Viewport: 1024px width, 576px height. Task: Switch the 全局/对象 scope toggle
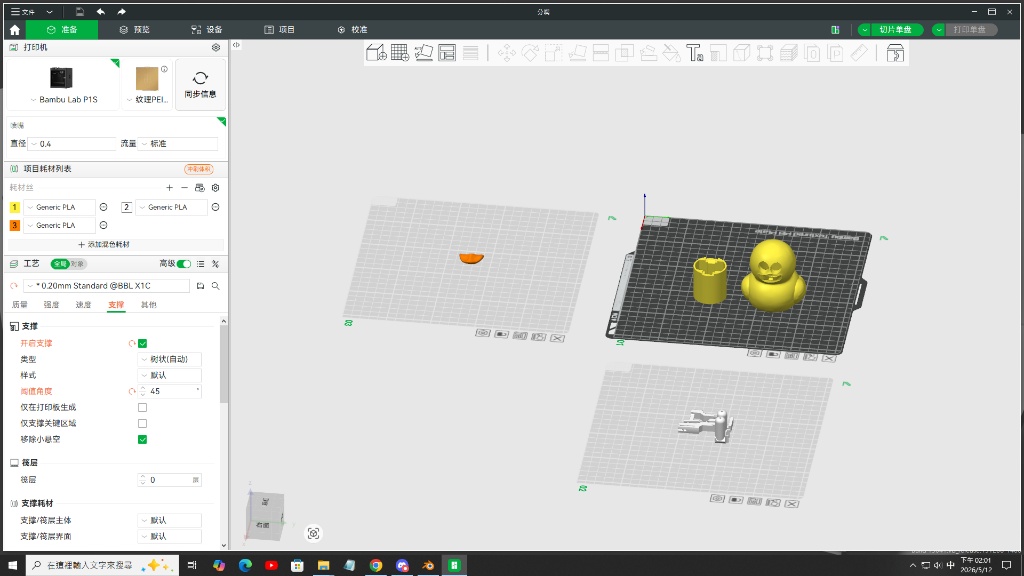point(69,264)
